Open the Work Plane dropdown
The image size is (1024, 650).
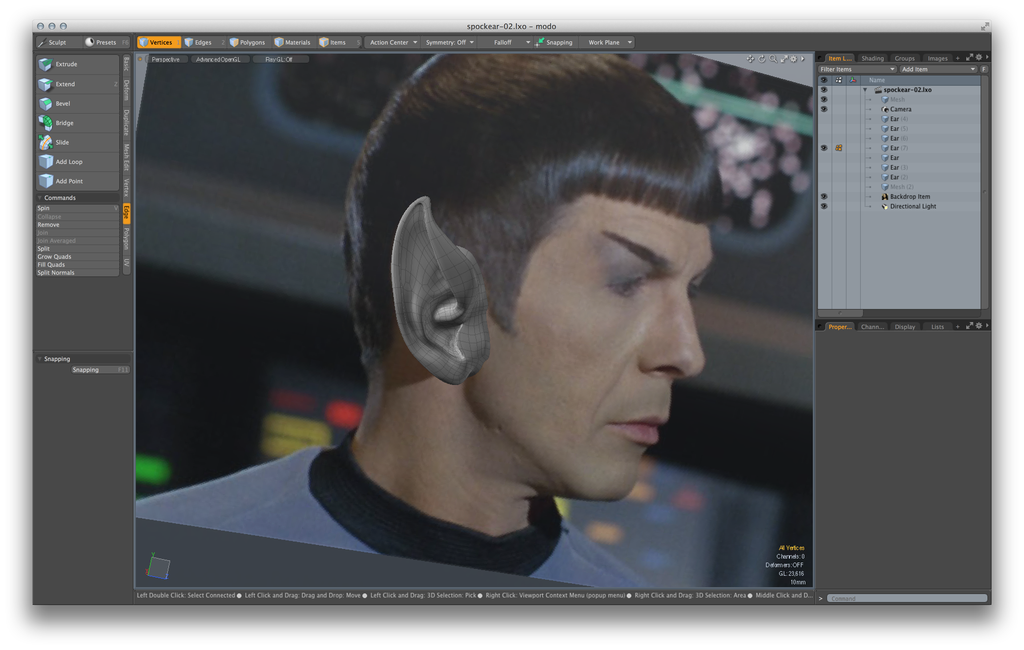click(607, 42)
